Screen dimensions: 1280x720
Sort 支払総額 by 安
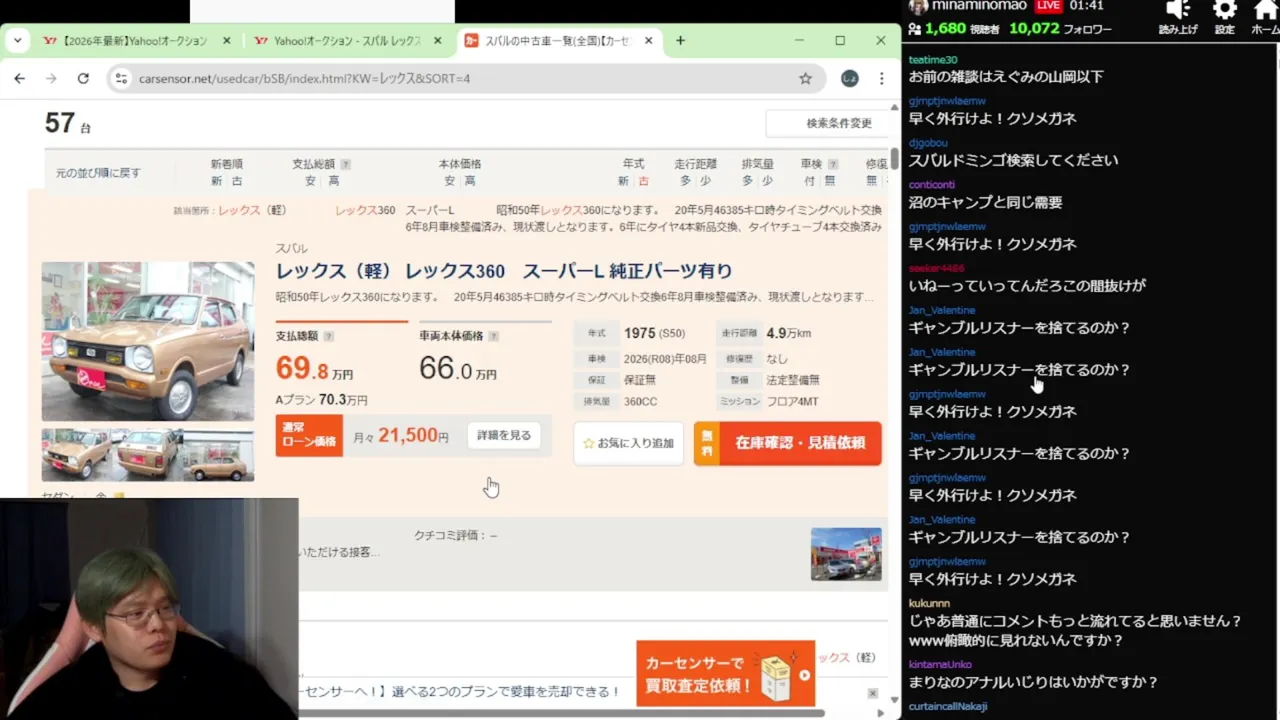[x=311, y=181]
